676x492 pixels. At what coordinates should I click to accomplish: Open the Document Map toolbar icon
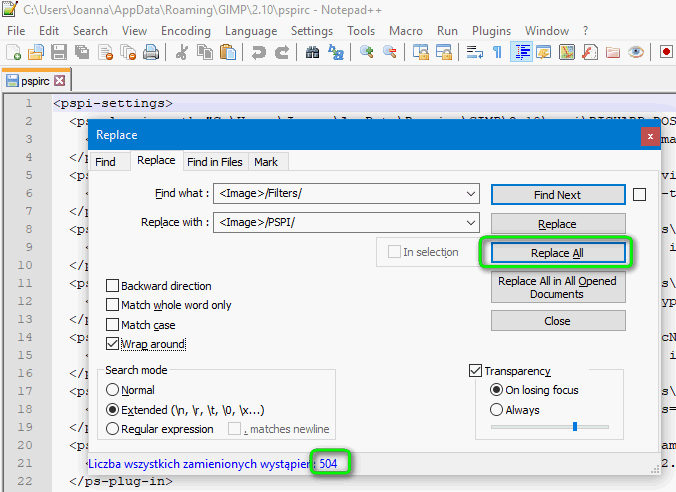[x=567, y=53]
